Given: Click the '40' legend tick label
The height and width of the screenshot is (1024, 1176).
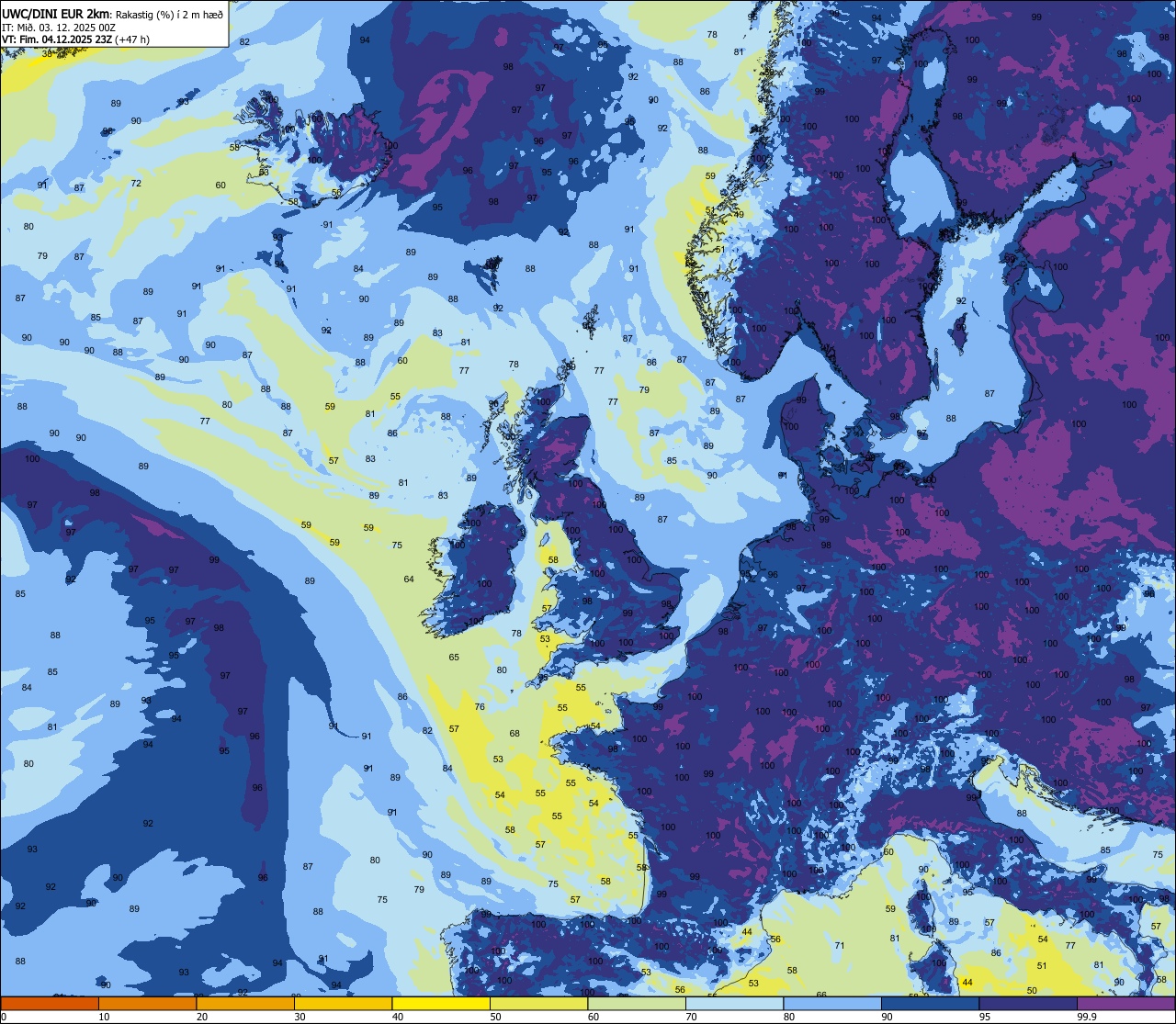Looking at the screenshot, I should (398, 1017).
